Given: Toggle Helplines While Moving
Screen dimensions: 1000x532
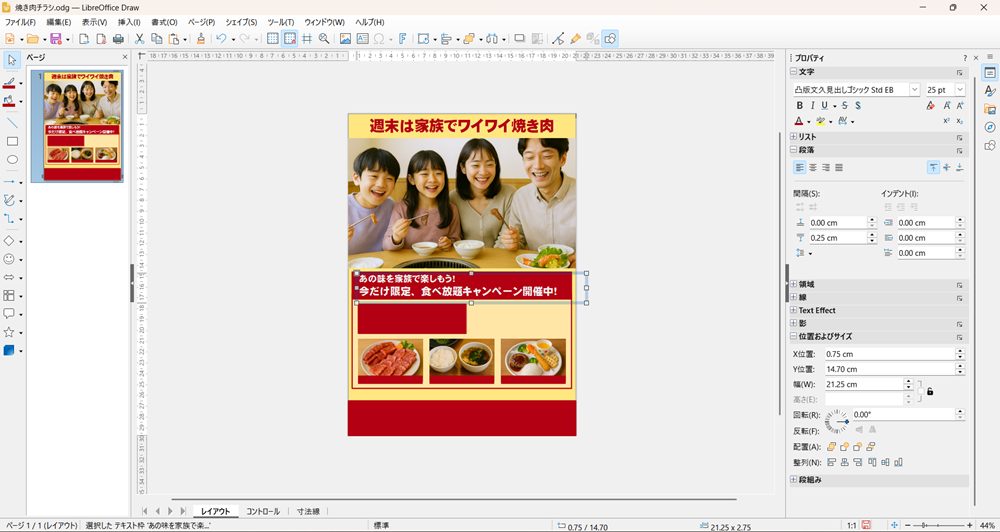Looking at the screenshot, I should click(307, 39).
